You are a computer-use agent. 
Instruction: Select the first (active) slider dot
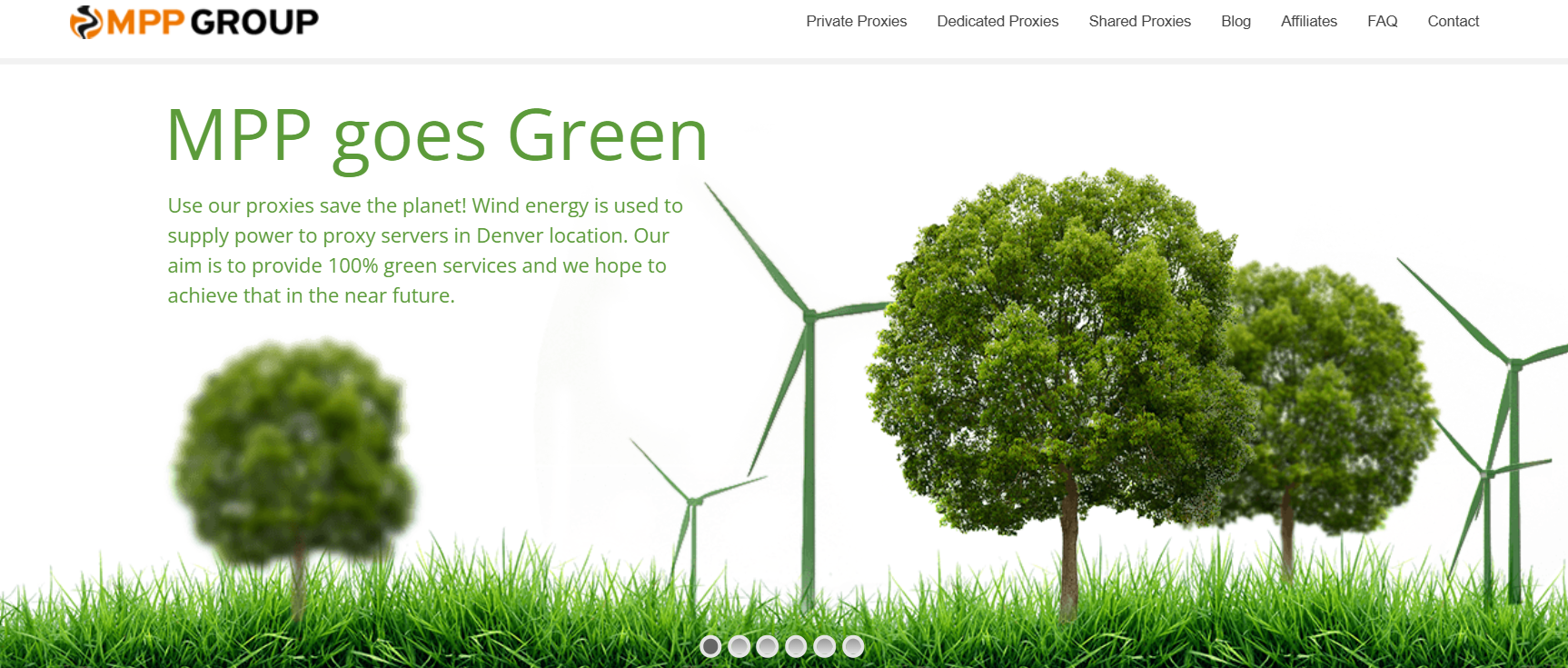[710, 646]
